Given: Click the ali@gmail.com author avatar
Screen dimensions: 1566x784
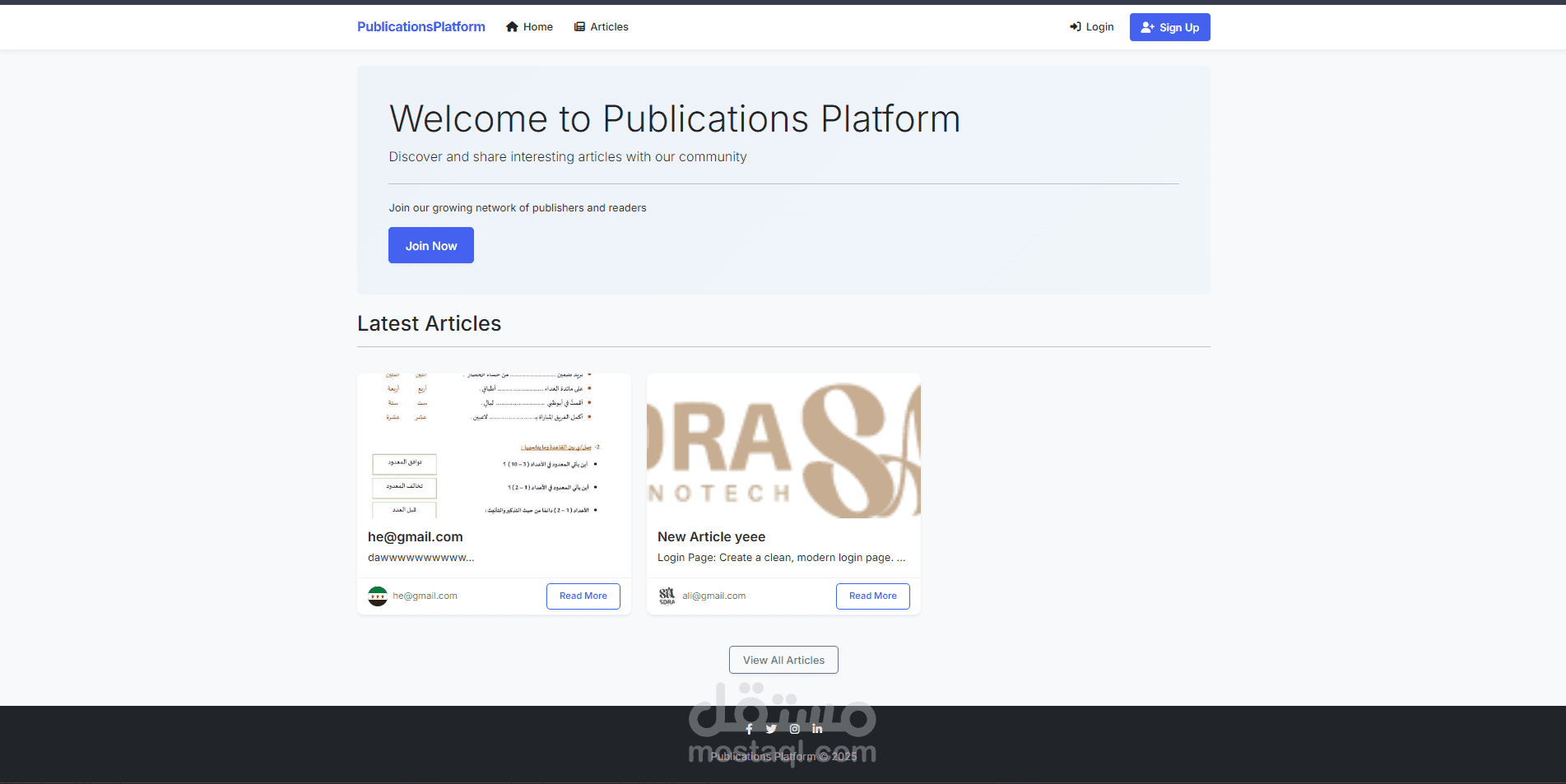Looking at the screenshot, I should pyautogui.click(x=667, y=596).
